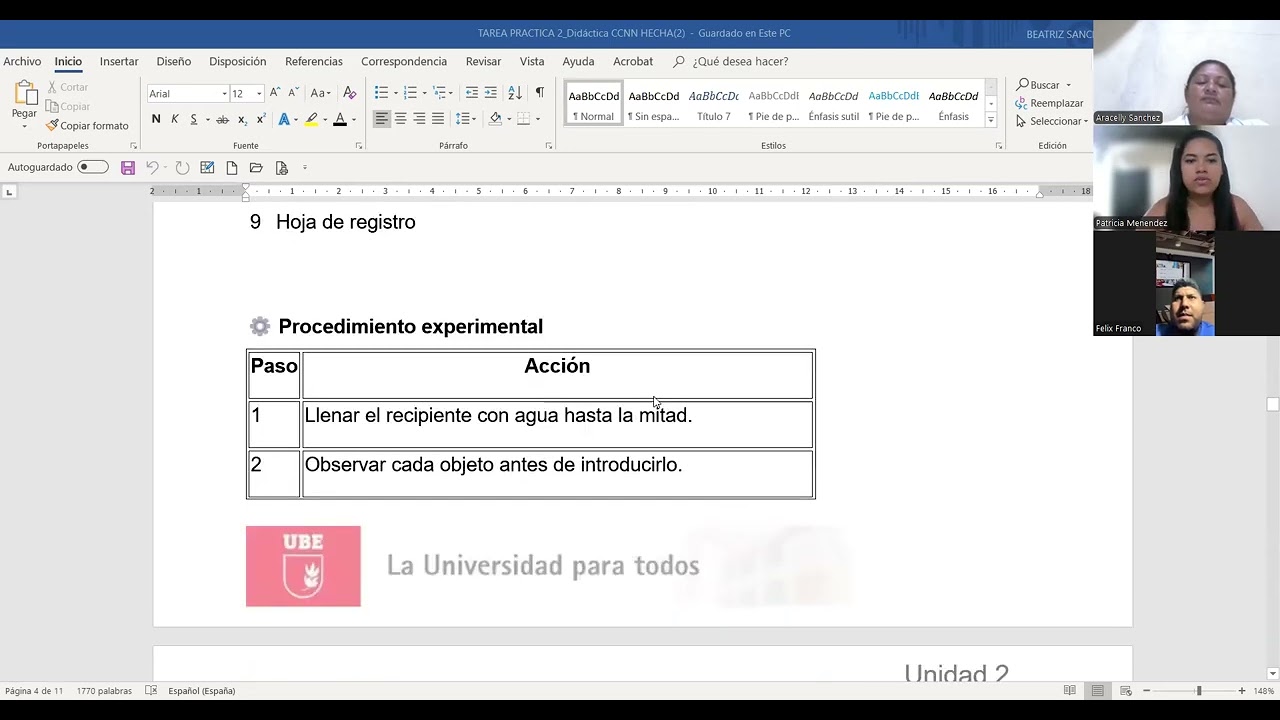Toggle subscript x₂ formatting
Viewport: 1280px width, 720px height.
tap(242, 119)
